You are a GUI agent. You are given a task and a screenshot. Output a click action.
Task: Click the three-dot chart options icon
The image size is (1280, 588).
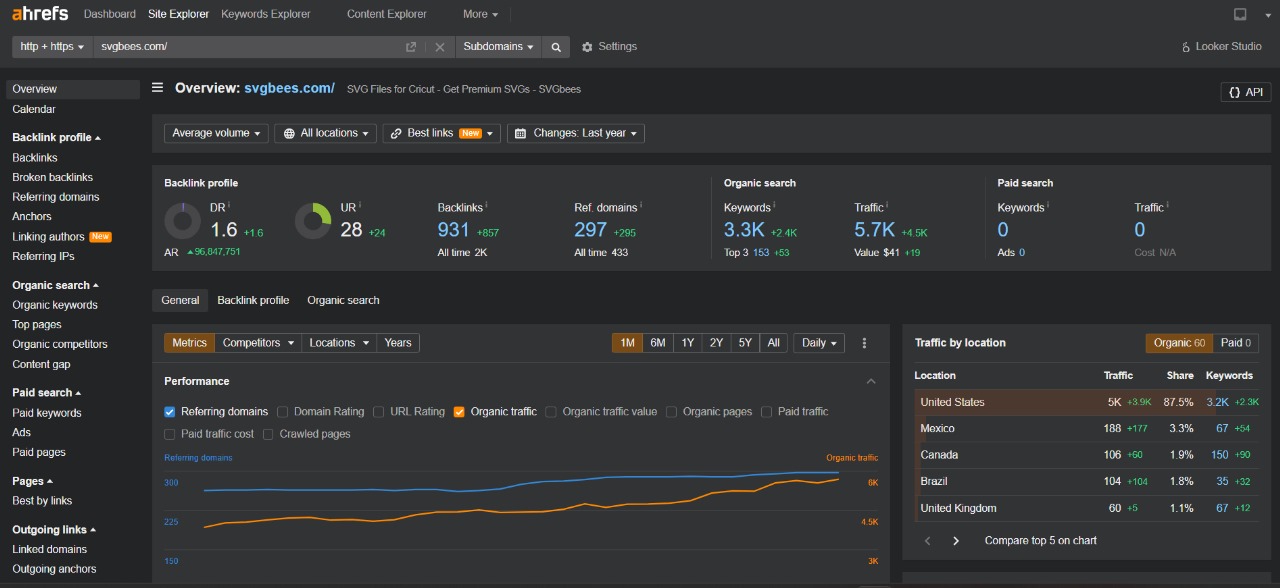coord(864,343)
